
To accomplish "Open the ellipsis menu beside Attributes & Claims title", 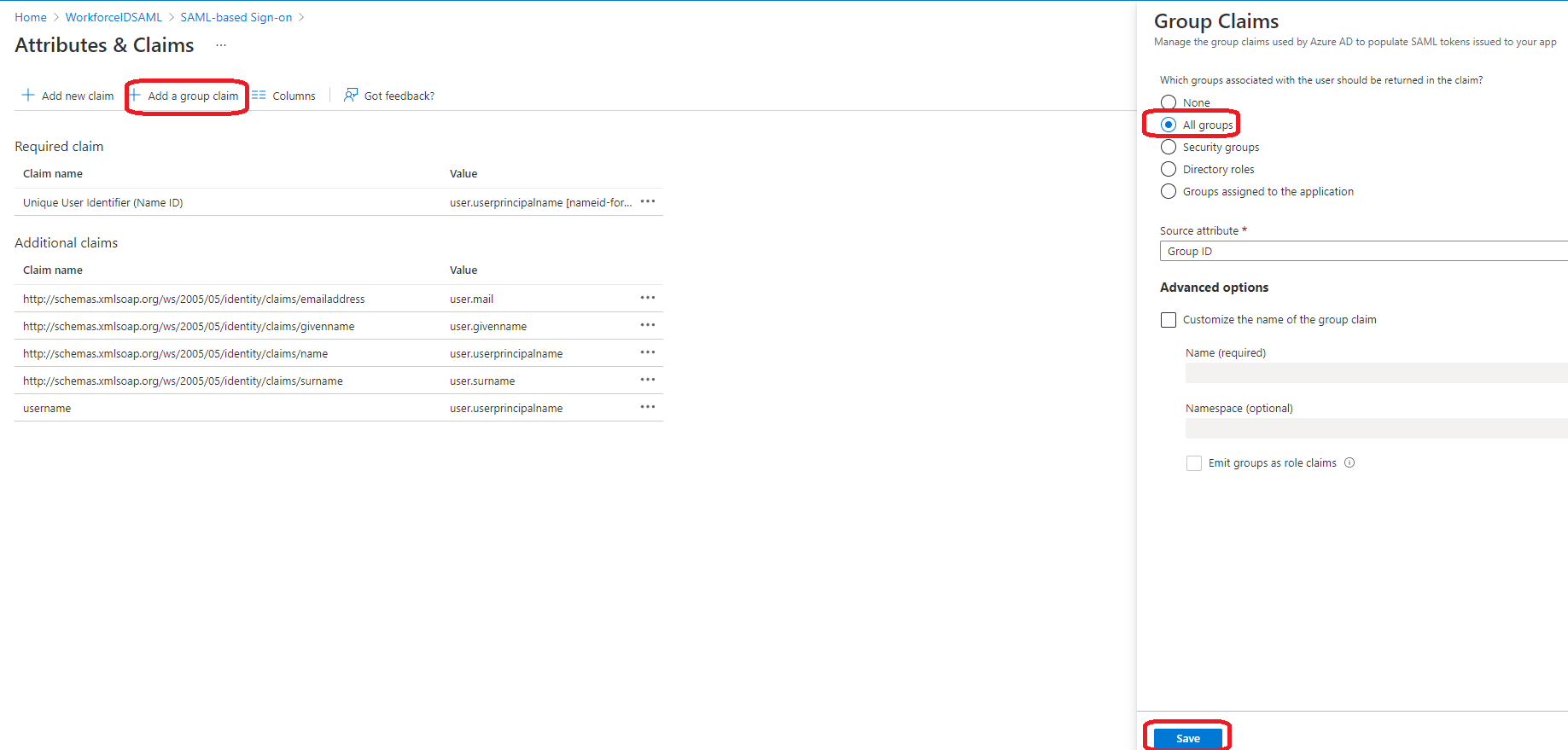I will tap(221, 45).
